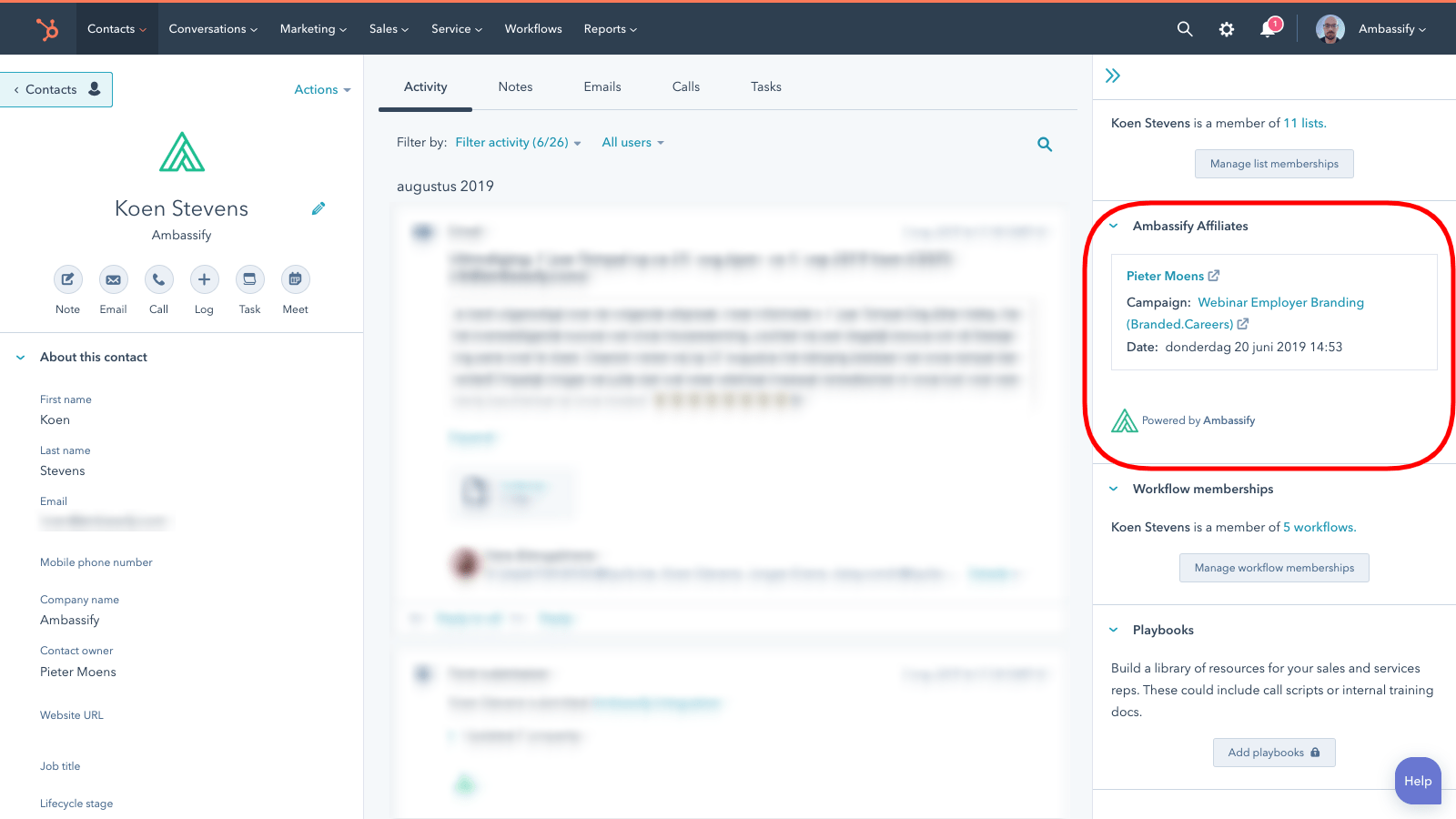Open the settings gear in top bar

click(1227, 29)
